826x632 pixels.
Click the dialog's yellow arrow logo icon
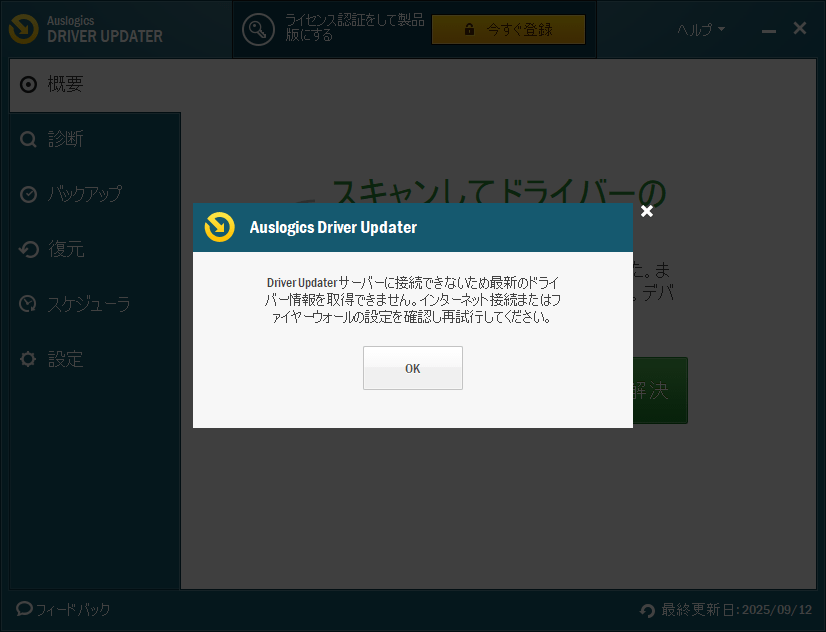(x=219, y=227)
